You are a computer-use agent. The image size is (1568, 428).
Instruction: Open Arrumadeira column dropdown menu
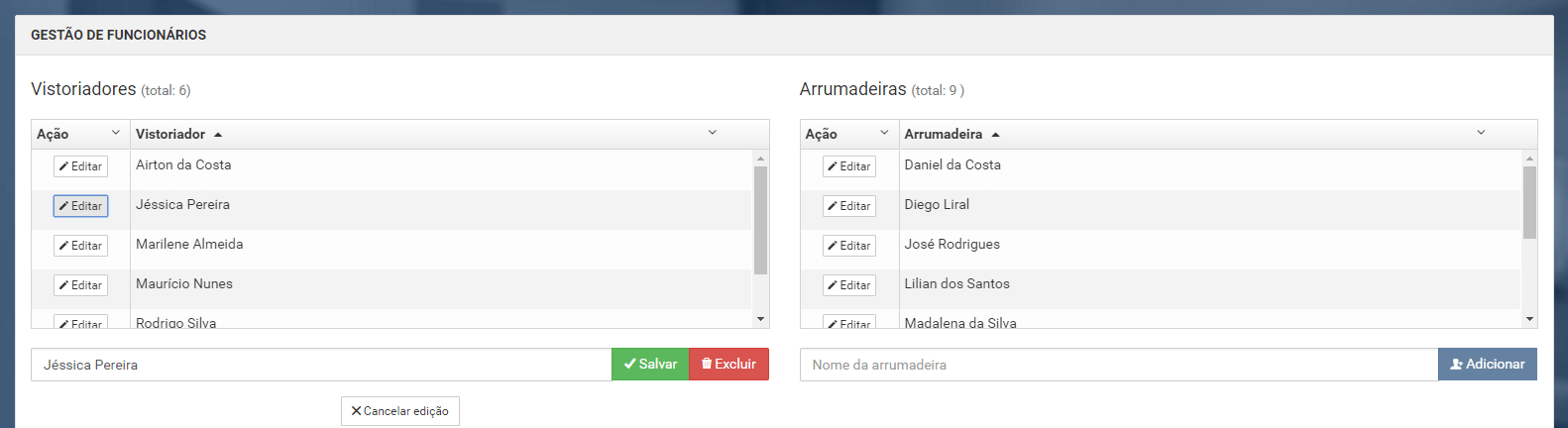click(x=1481, y=133)
